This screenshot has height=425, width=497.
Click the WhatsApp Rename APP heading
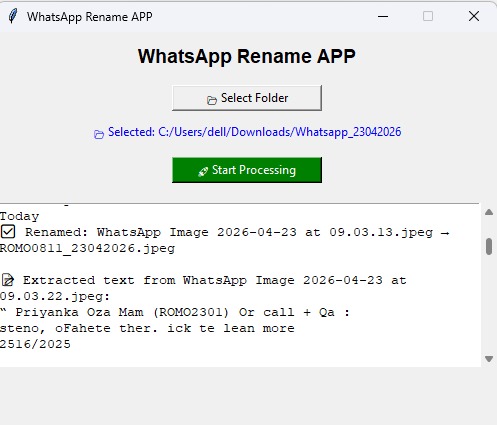coord(247,56)
